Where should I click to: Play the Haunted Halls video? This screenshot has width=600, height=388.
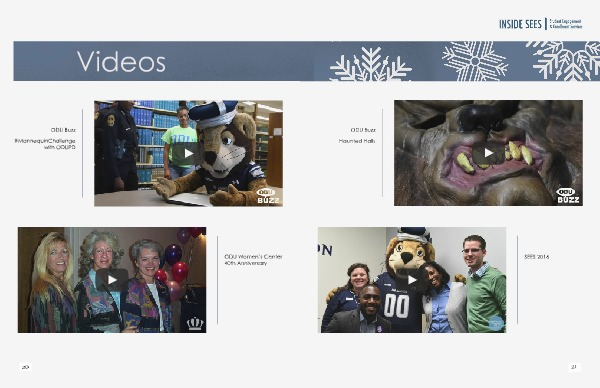[x=488, y=153]
